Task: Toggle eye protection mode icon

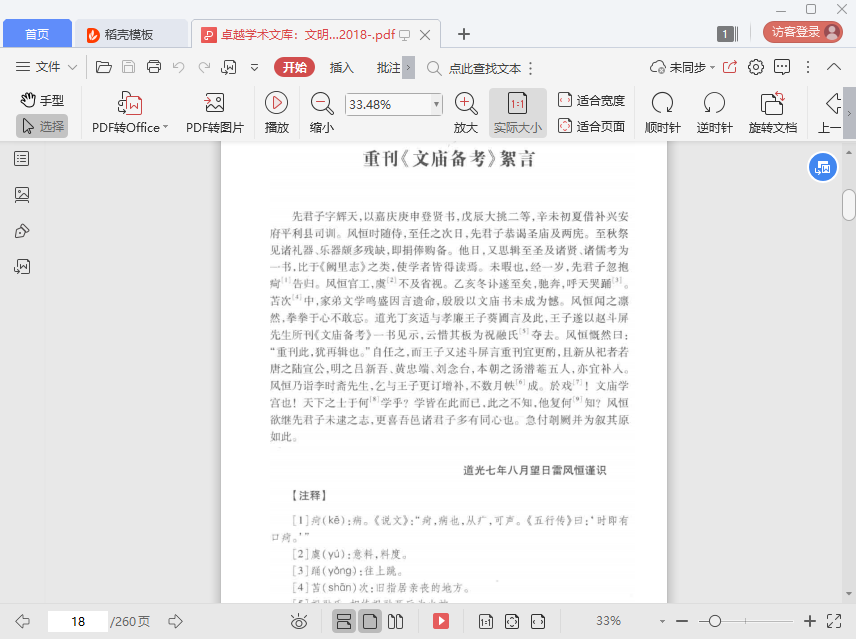Action: point(299,621)
